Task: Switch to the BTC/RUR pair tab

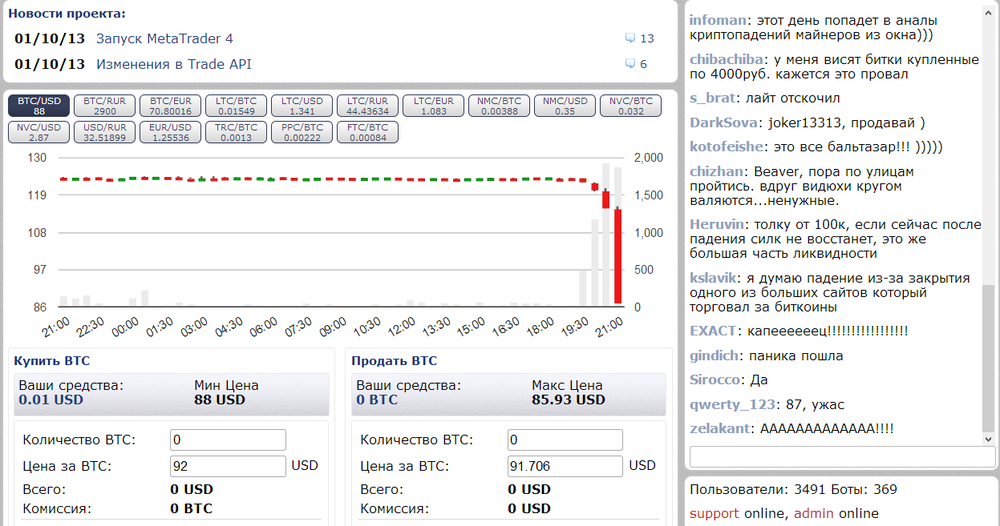Action: 105,106
